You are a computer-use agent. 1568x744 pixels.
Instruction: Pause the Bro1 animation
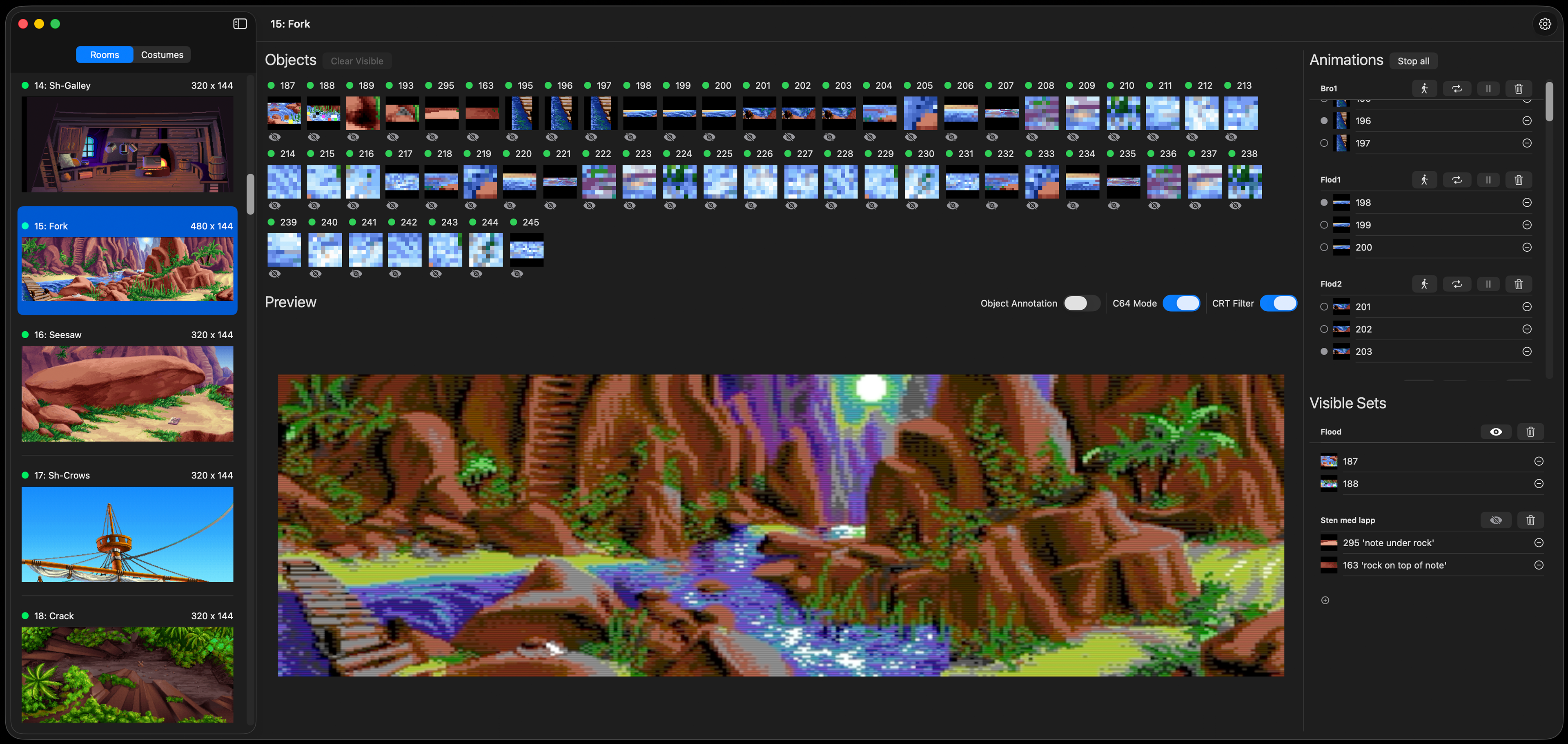1488,88
